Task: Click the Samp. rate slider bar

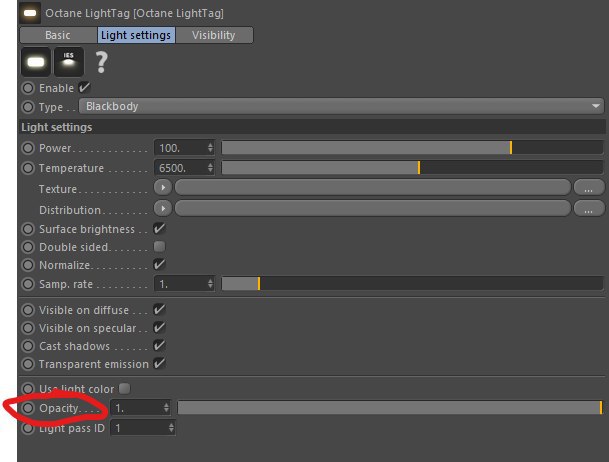Action: click(x=412, y=283)
